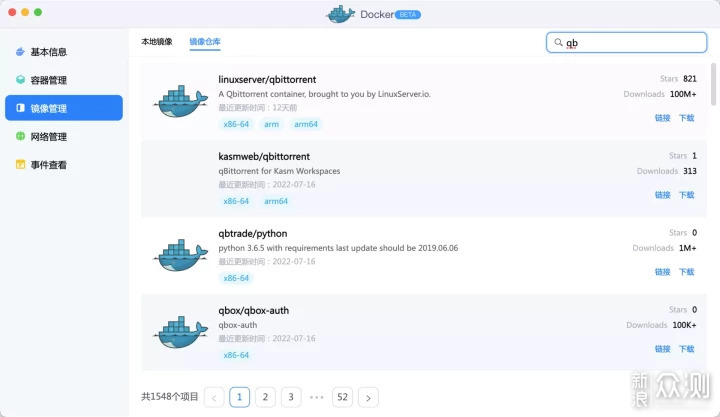Click the pagination ellipsis dots
The image size is (720, 417).
(316, 397)
